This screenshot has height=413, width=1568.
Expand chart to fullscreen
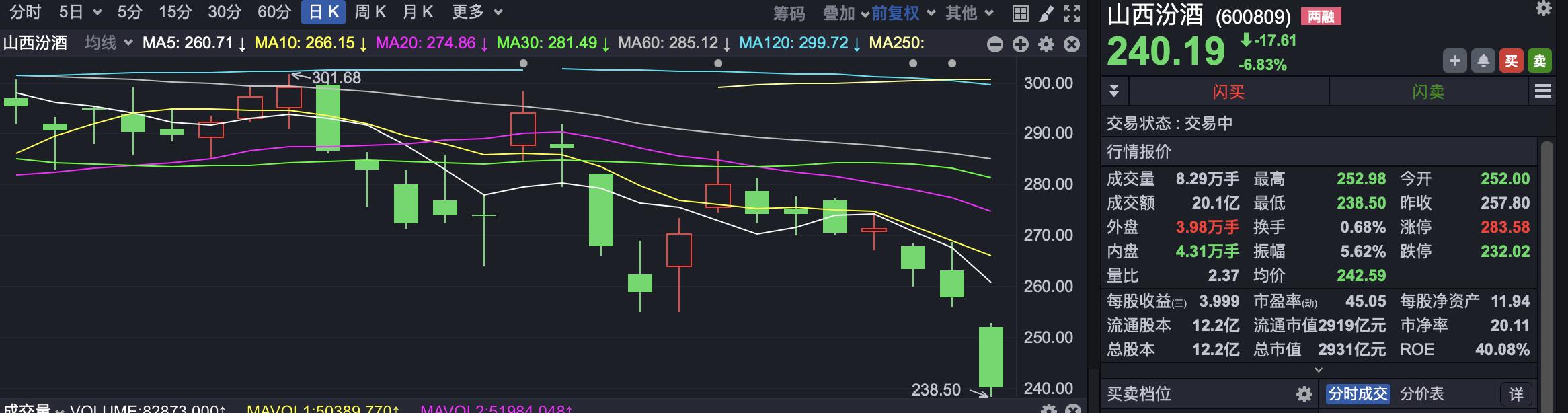[x=1072, y=13]
